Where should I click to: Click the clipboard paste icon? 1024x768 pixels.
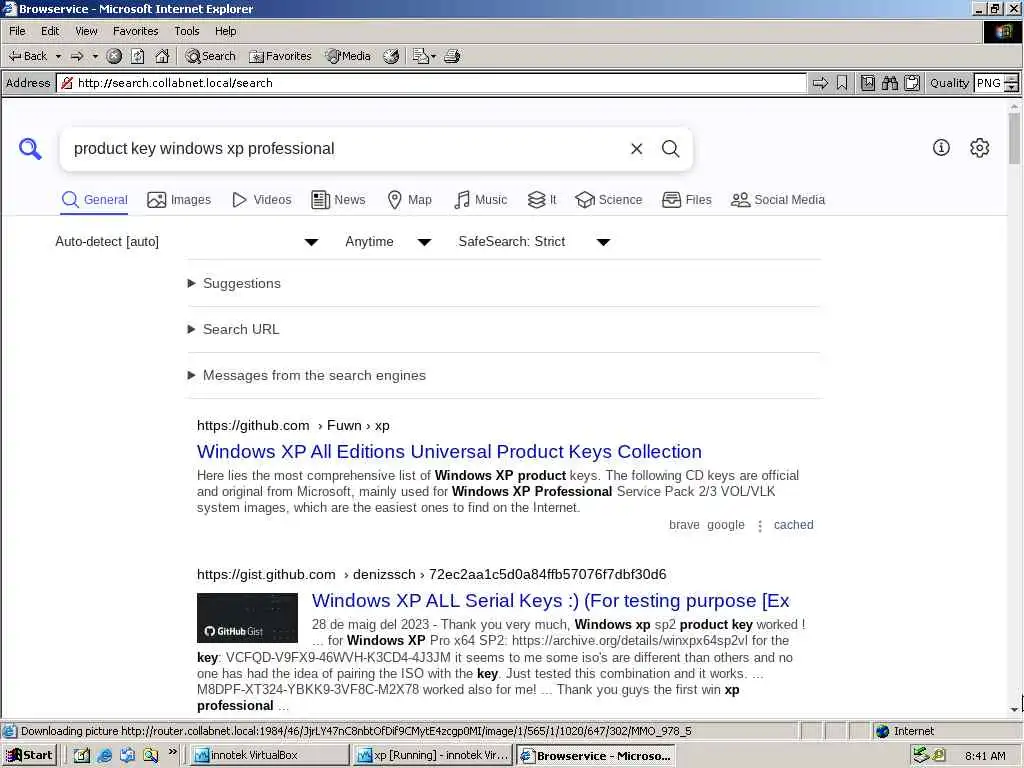(x=912, y=83)
